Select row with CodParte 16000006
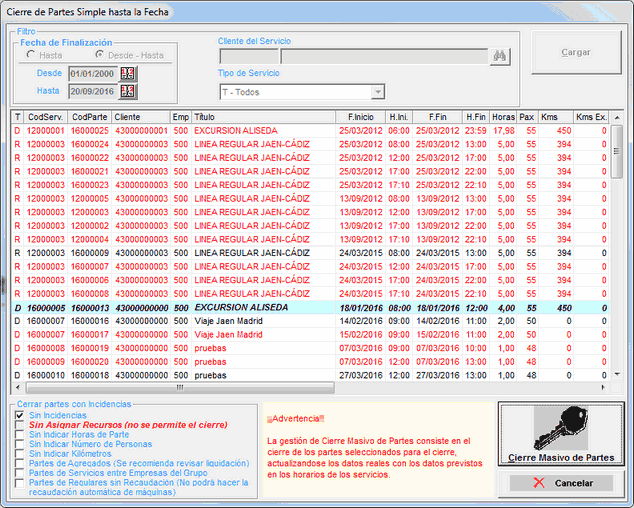634x508 pixels. point(311,280)
